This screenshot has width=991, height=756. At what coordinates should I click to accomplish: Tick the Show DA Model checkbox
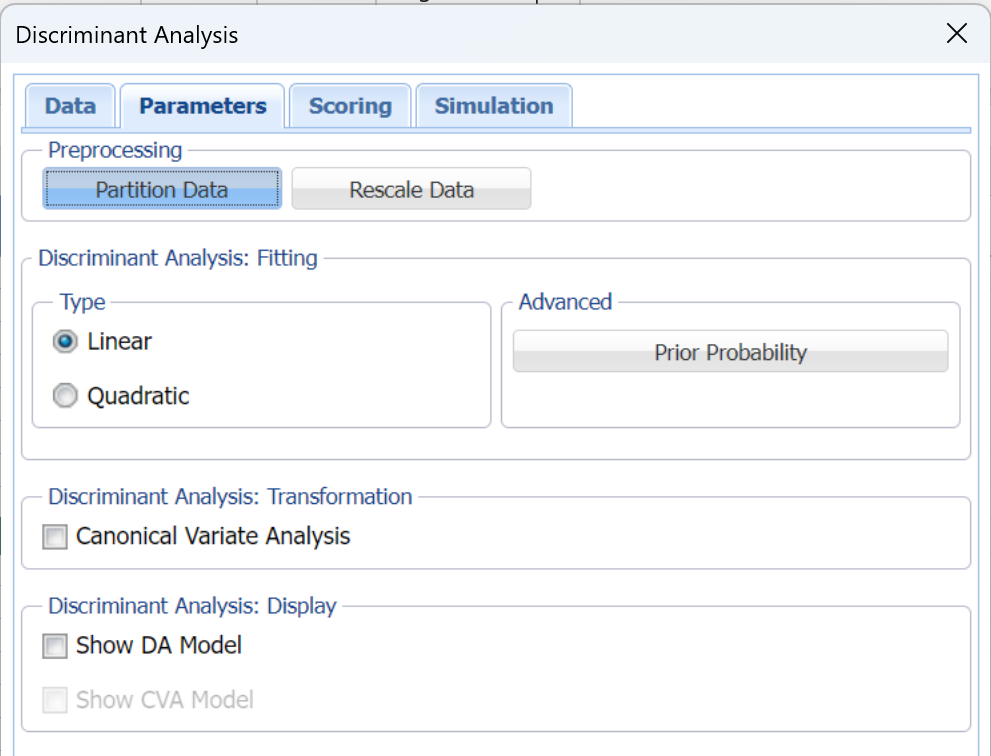pyautogui.click(x=55, y=647)
